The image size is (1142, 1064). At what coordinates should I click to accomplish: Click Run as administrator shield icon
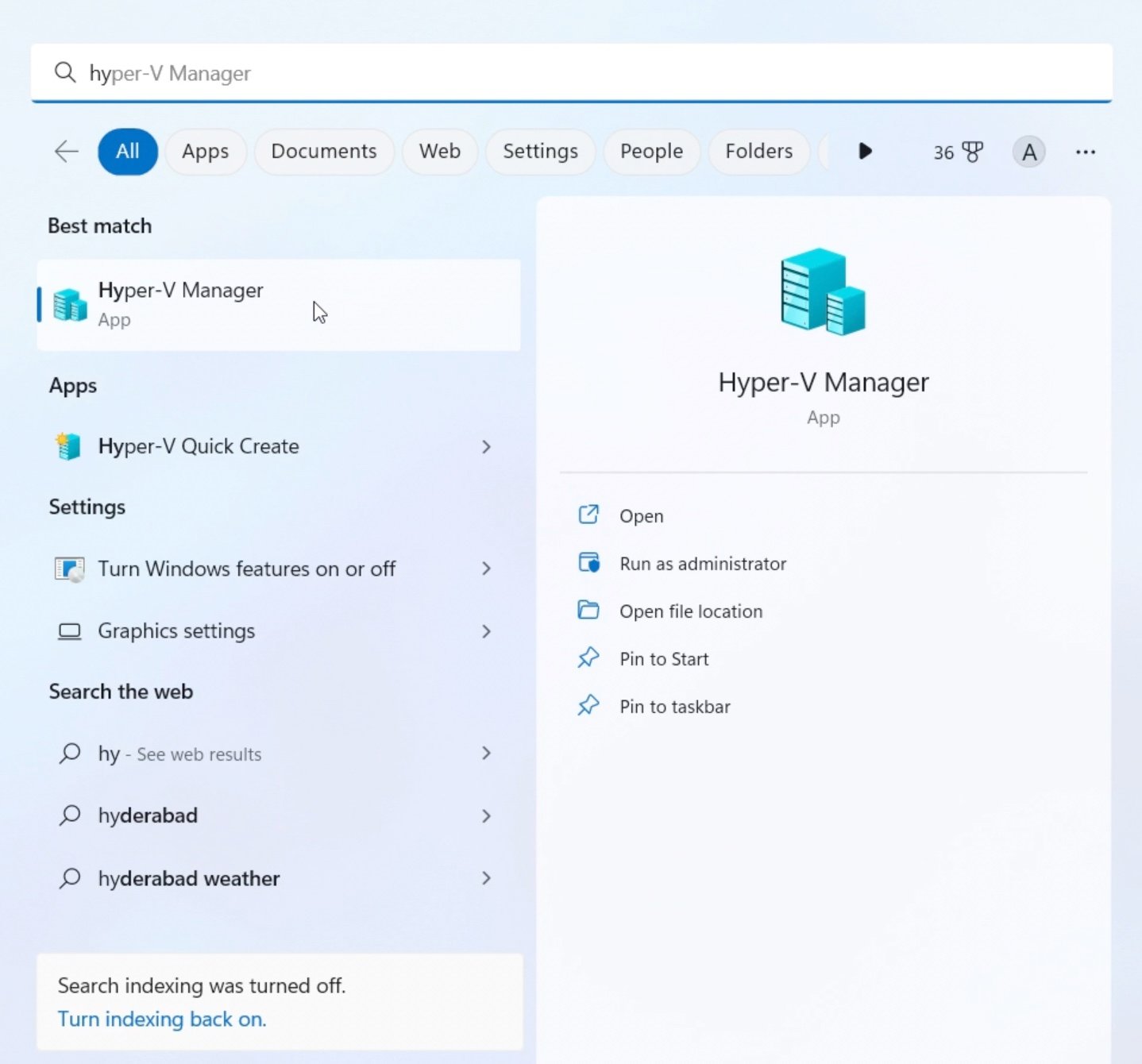click(x=588, y=563)
